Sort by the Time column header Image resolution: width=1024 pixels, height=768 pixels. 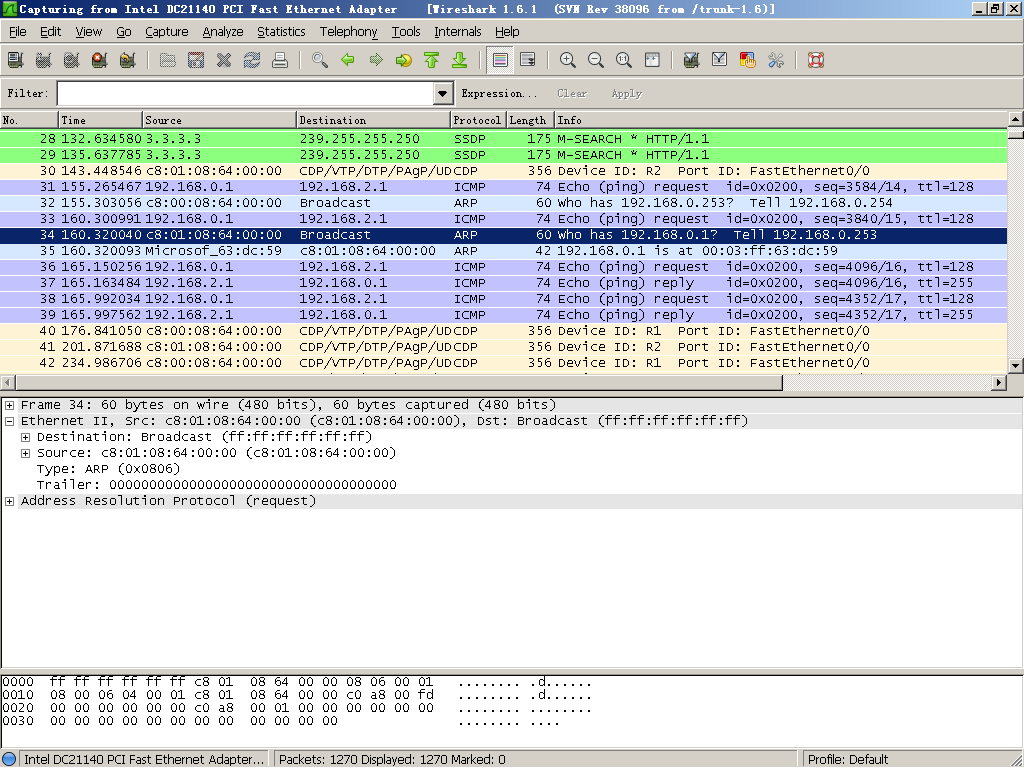click(100, 120)
